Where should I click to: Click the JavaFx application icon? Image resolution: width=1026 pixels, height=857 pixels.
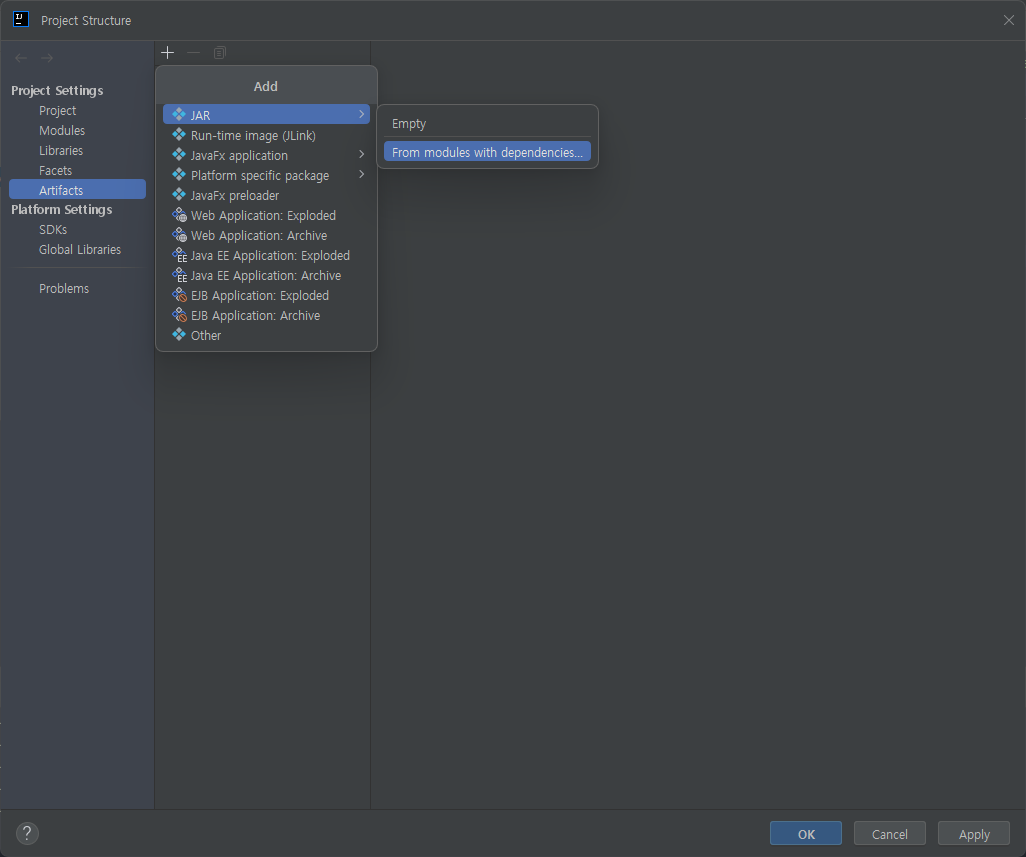179,155
